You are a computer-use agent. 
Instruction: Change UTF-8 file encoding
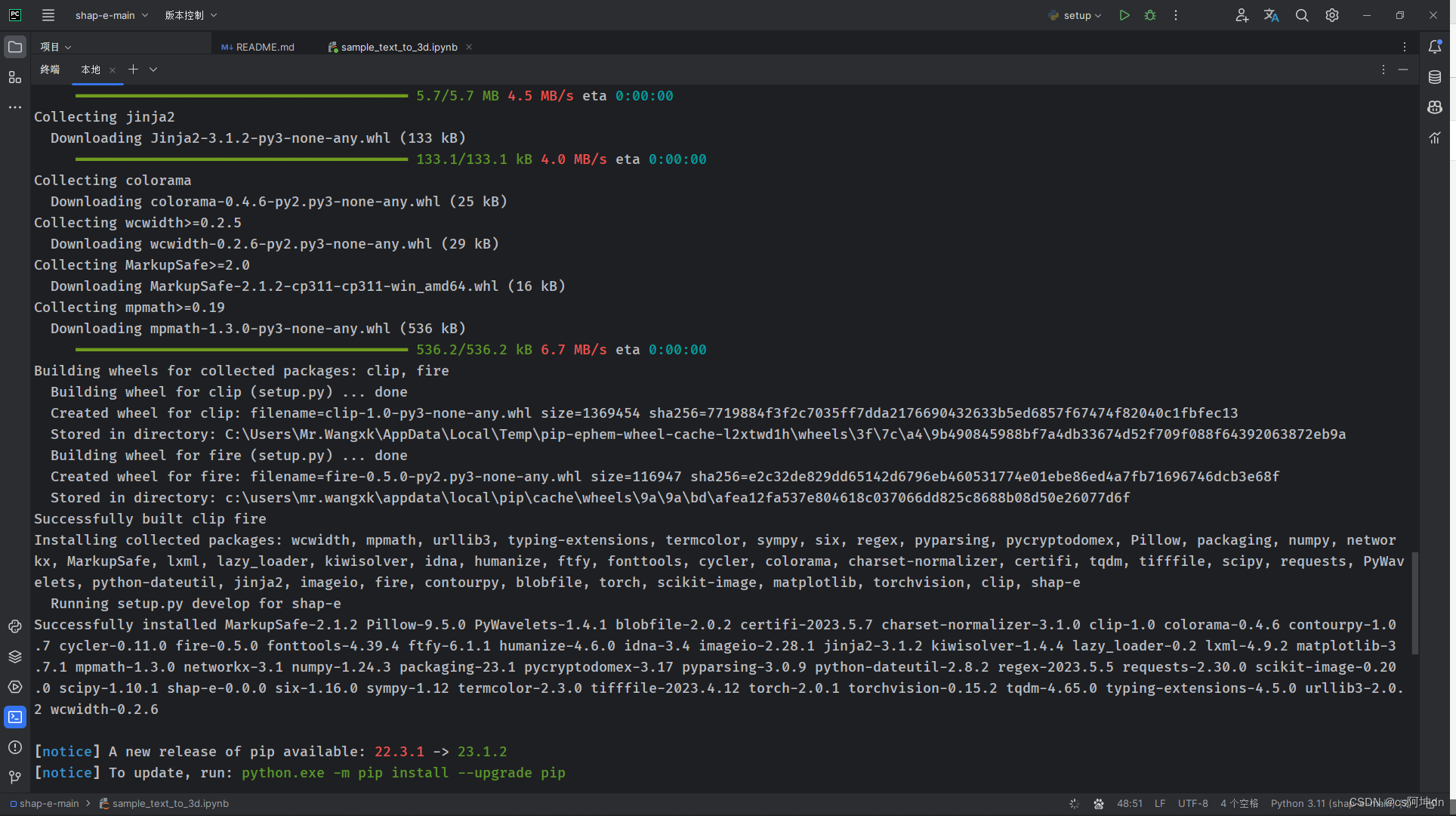click(x=1193, y=804)
